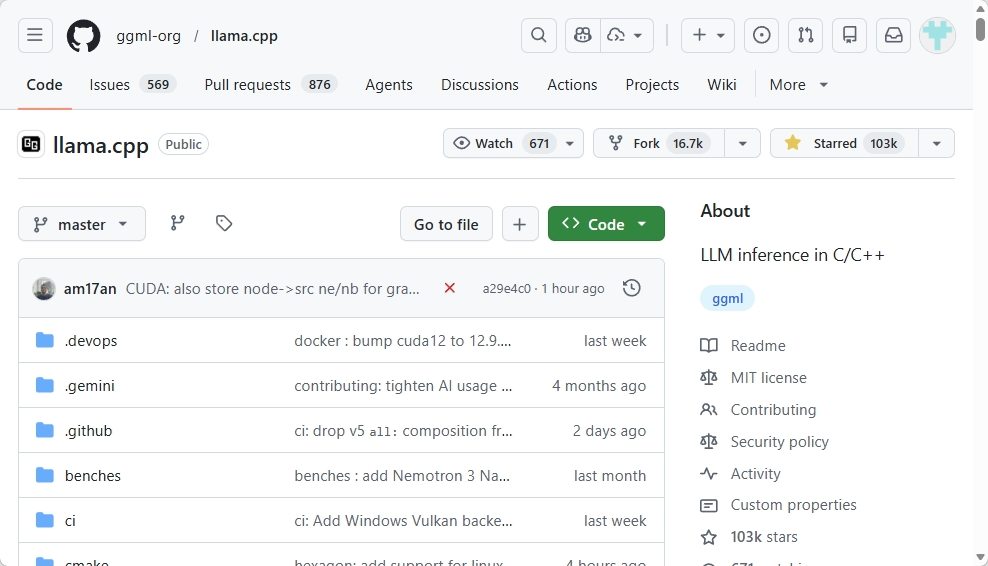The height and width of the screenshot is (566, 988).
Task: Expand the green Code dropdown button
Action: (606, 224)
